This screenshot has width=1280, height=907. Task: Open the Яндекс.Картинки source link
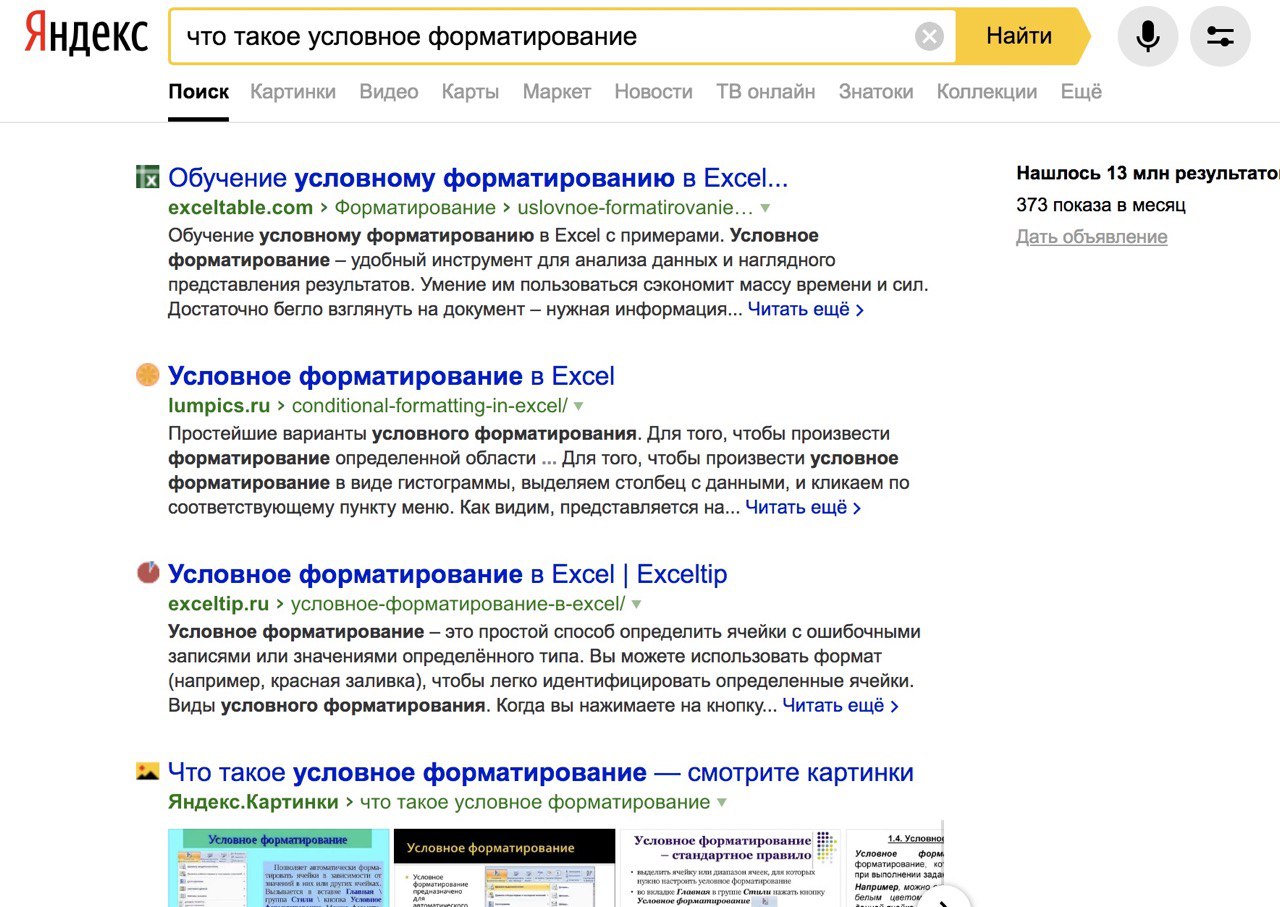[253, 802]
